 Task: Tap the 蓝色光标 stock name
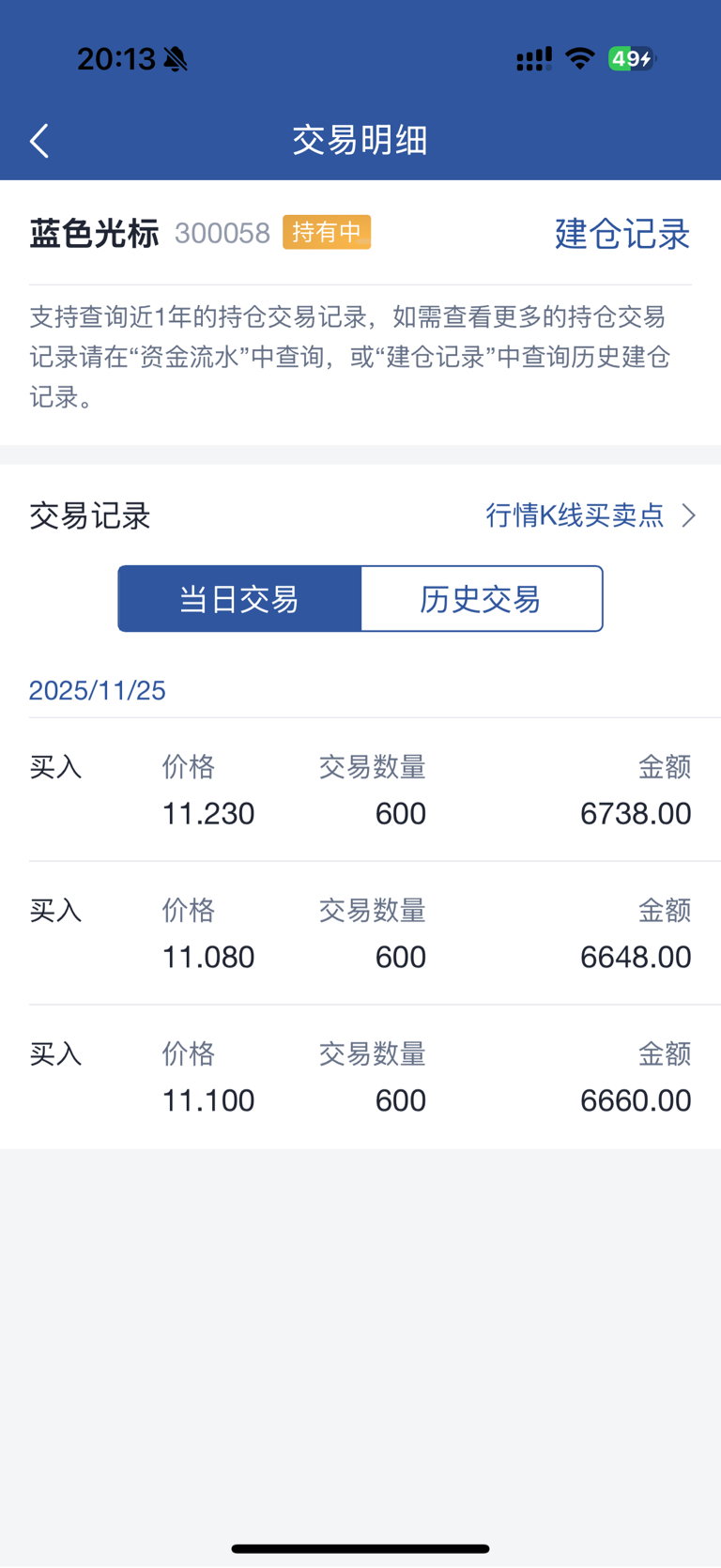pyautogui.click(x=94, y=233)
